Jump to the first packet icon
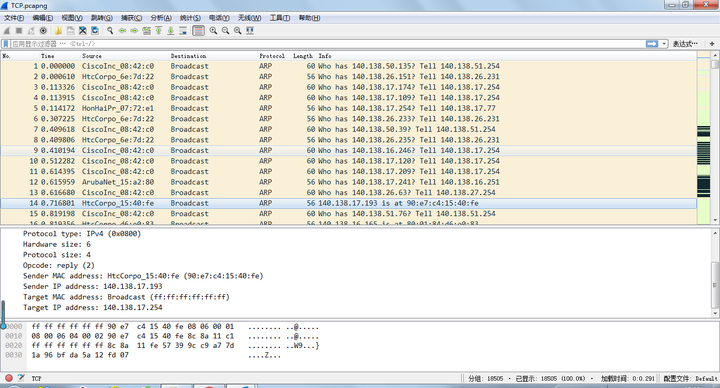 (x=158, y=31)
